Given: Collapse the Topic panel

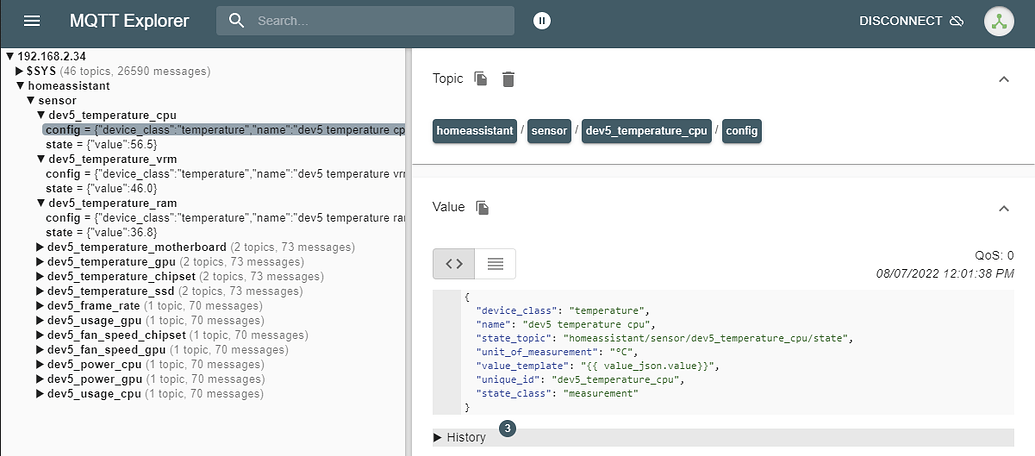Looking at the screenshot, I should pos(1004,79).
